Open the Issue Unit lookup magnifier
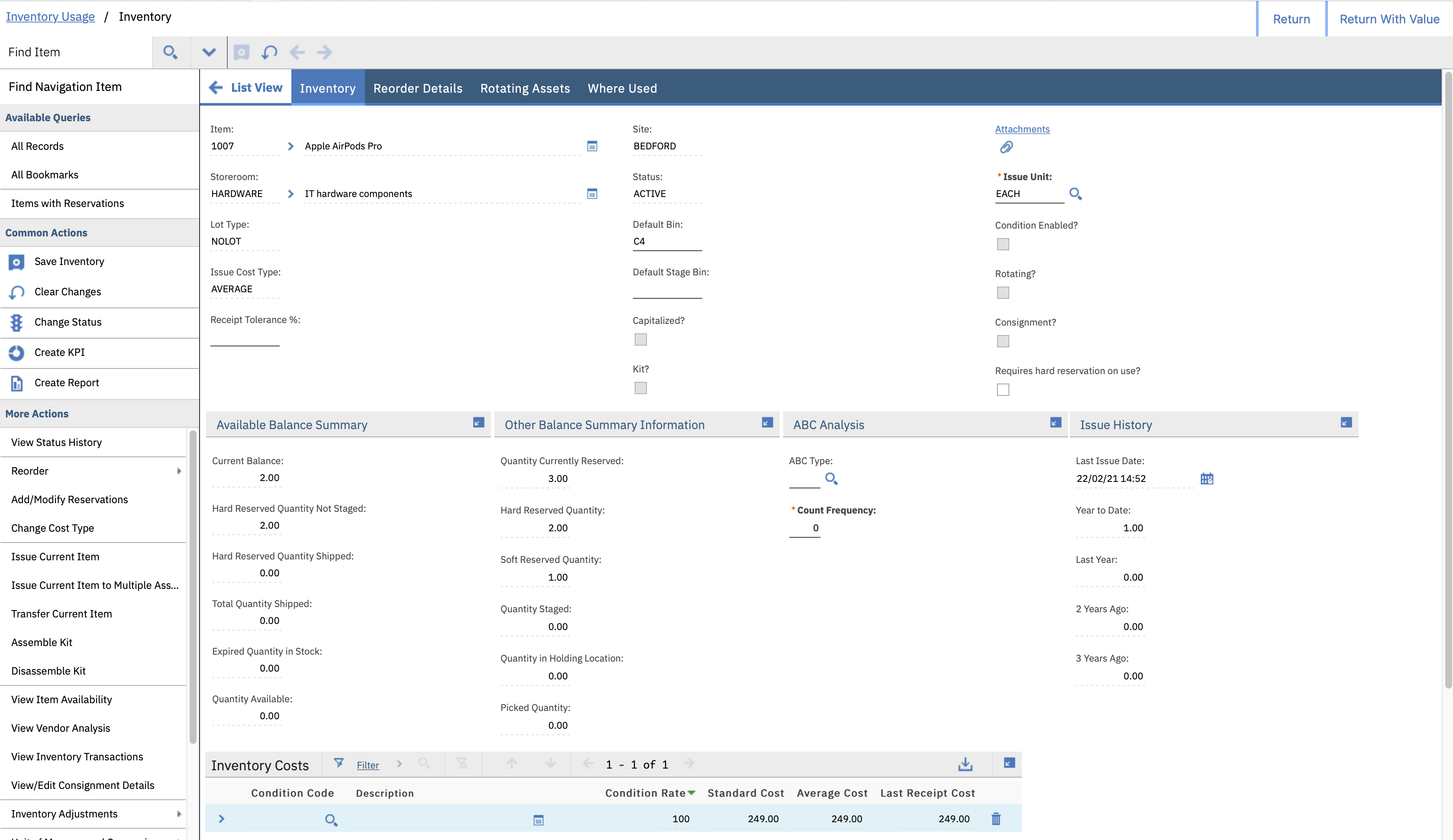 coord(1075,194)
